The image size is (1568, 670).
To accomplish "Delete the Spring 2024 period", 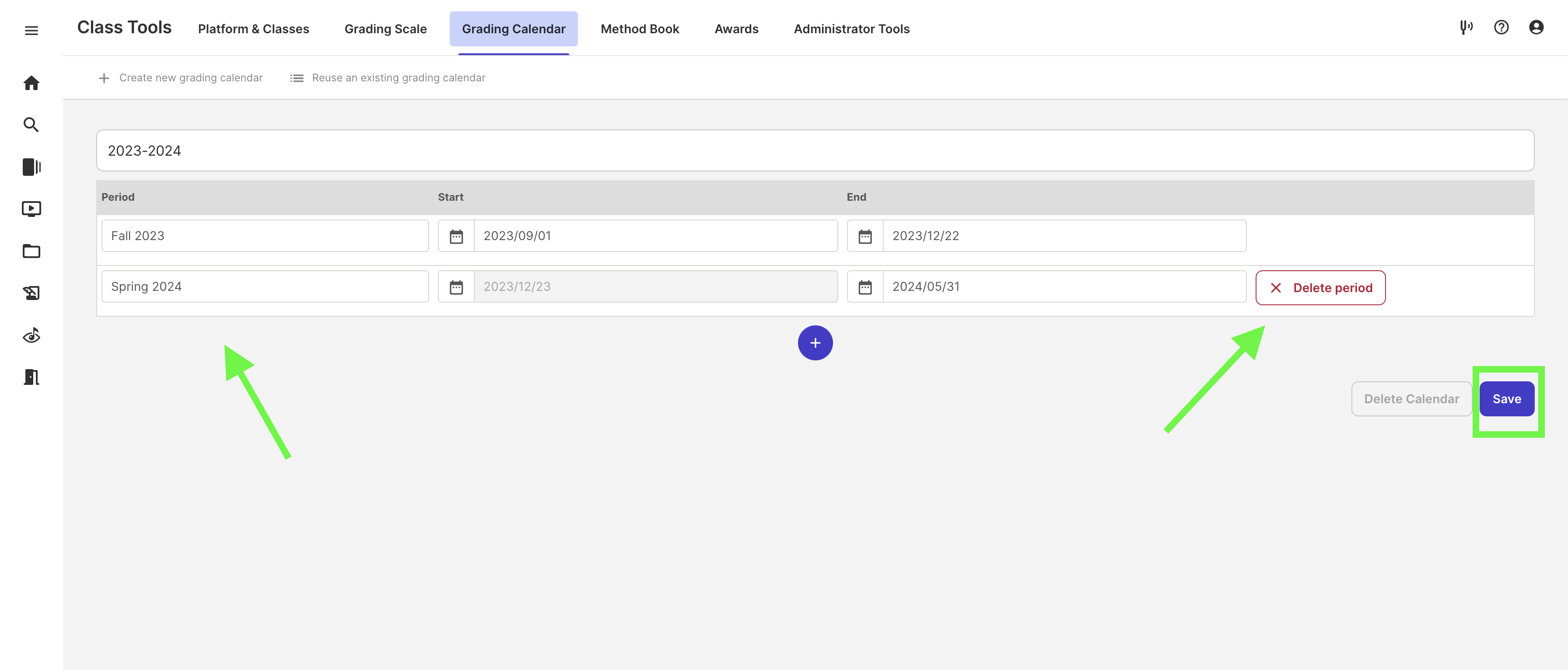I will 1319,288.
